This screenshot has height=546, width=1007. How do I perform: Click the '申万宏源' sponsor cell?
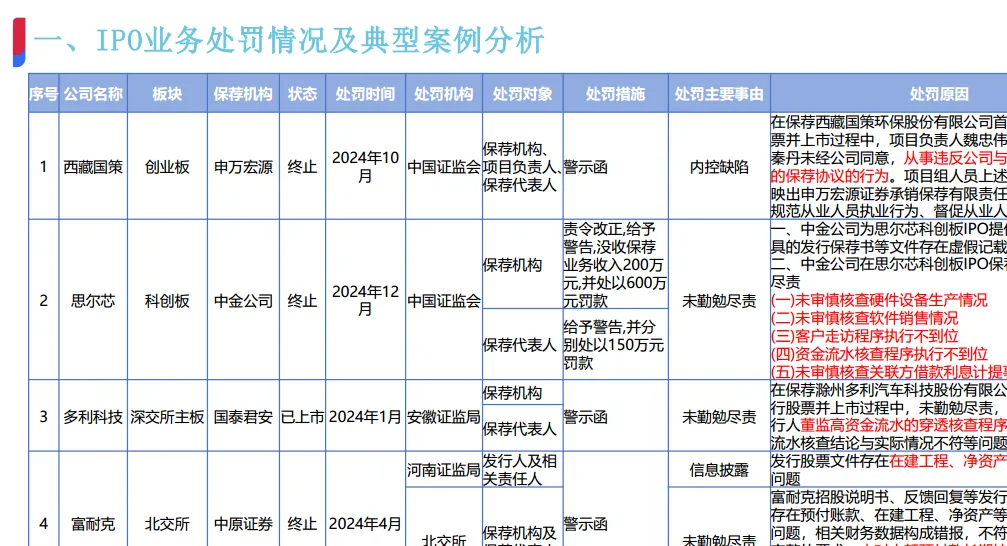coord(243,166)
